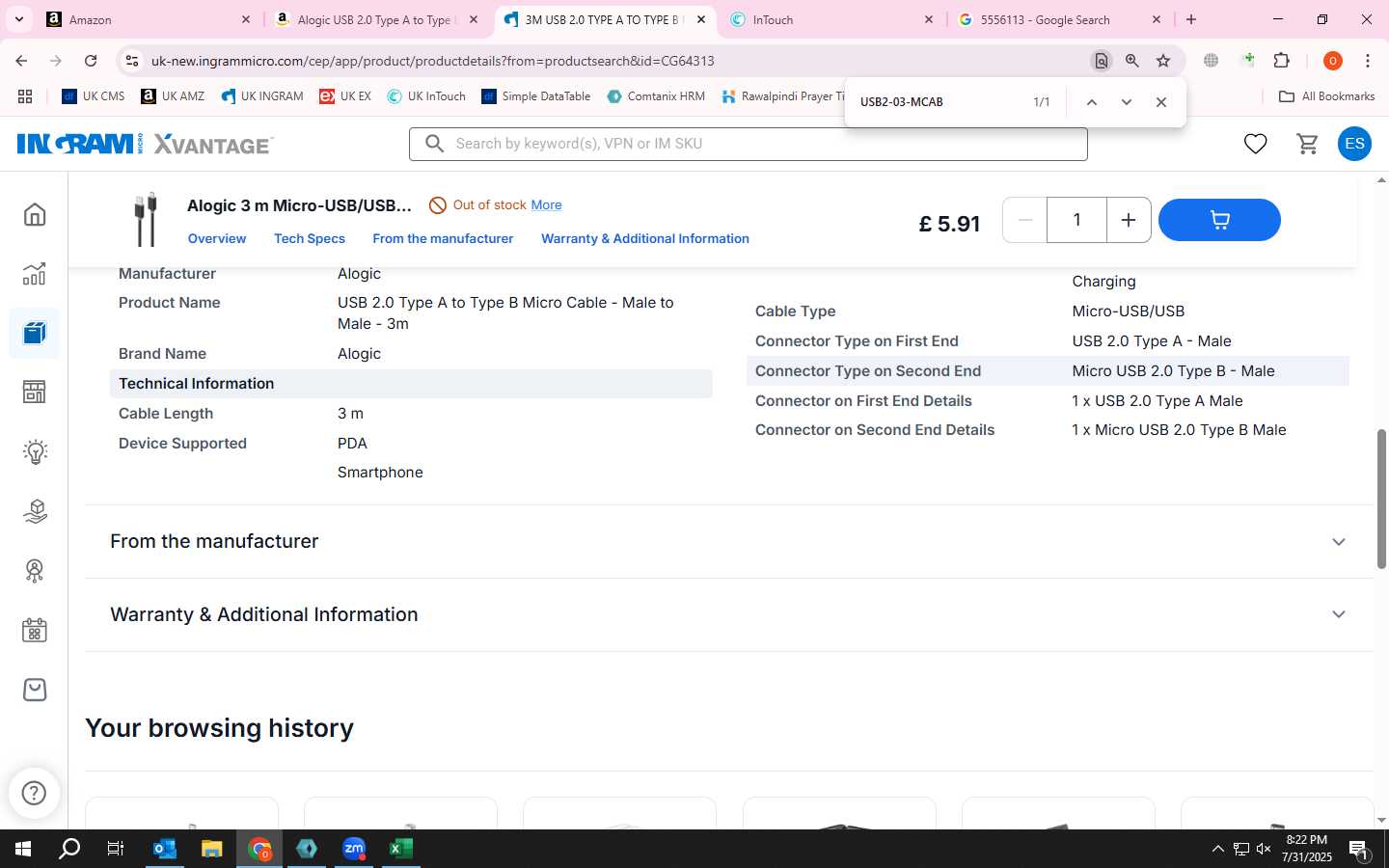Viewport: 1389px width, 868px height.
Task: Jump to the Tech Specs section
Action: pos(310,238)
